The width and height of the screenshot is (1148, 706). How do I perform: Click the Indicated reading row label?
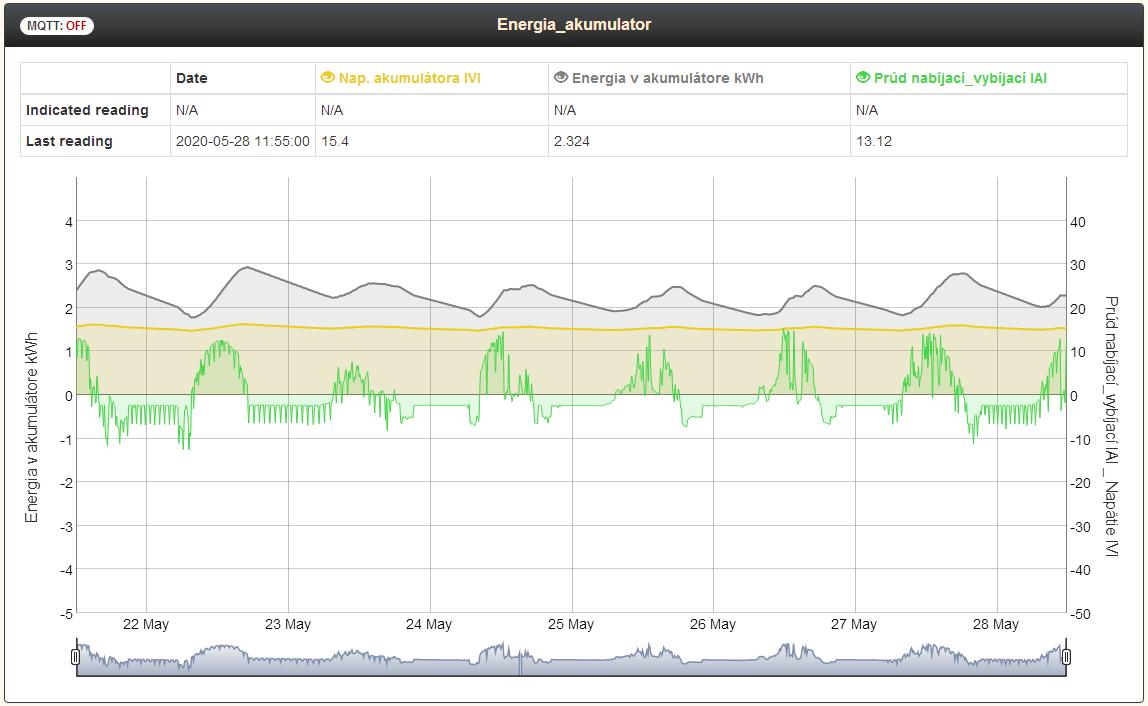tap(87, 110)
